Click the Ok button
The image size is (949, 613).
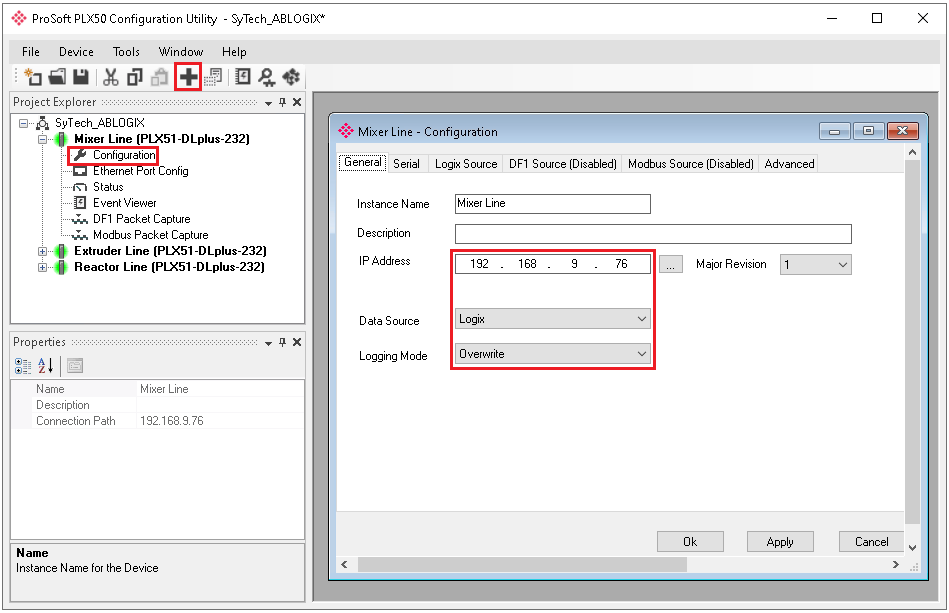690,542
